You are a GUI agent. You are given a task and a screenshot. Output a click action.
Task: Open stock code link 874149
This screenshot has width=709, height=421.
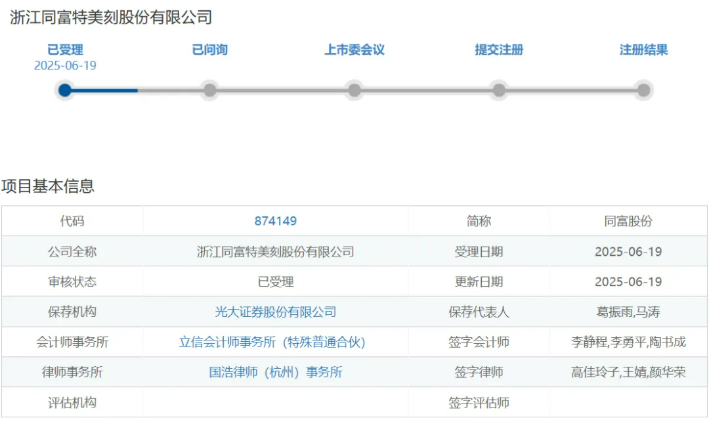pos(275,221)
